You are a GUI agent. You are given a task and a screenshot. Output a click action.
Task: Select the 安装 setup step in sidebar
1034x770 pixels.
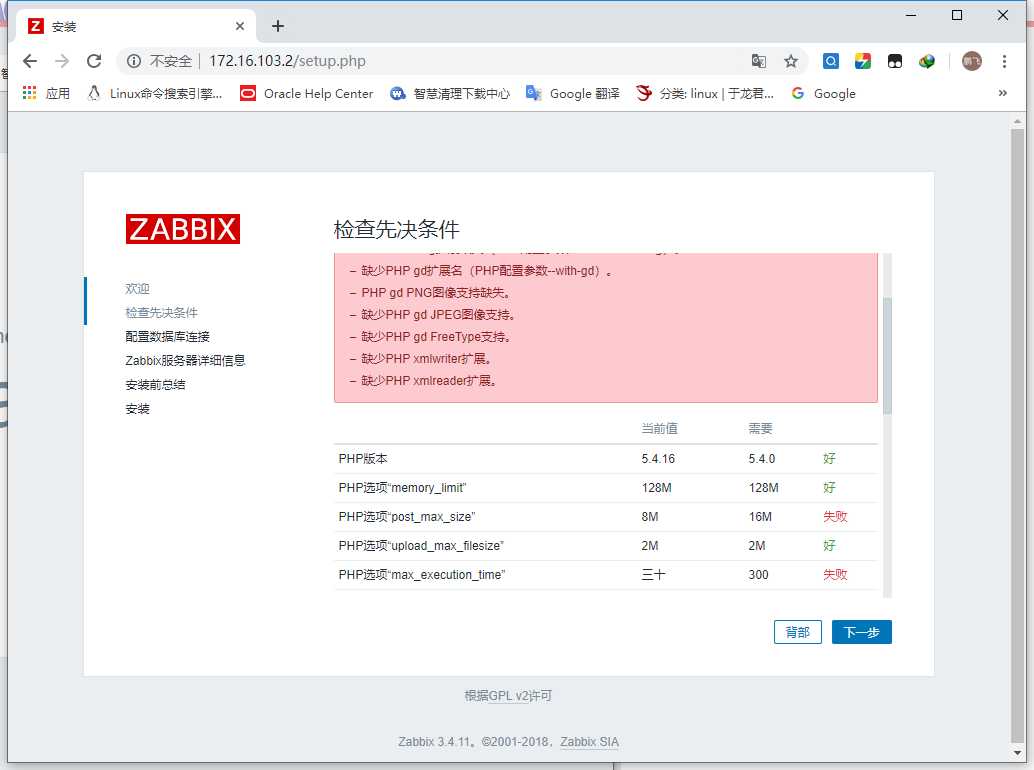click(x=137, y=409)
